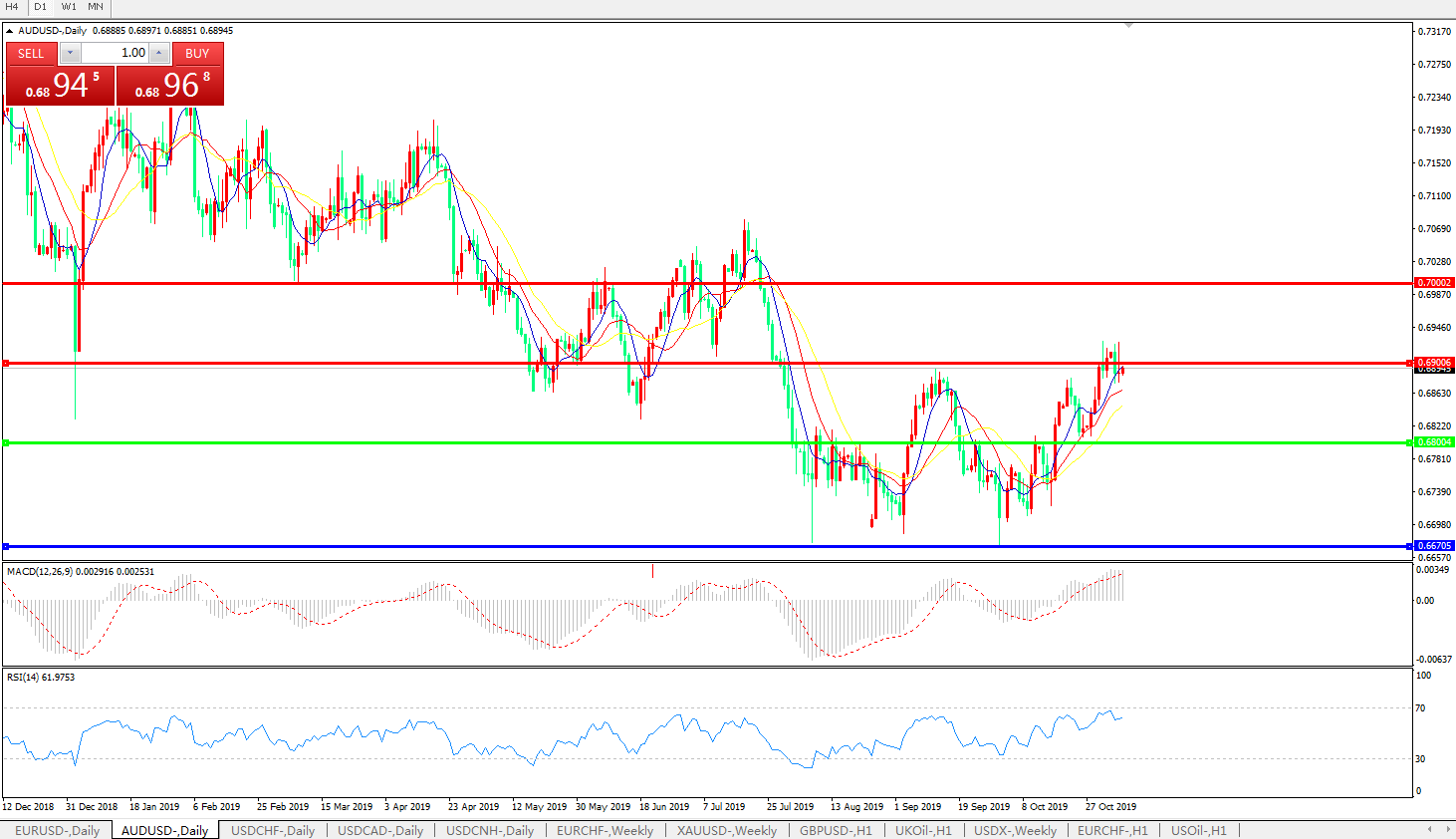The width and height of the screenshot is (1456, 839).
Task: Open the USOil-,H1 chart tab
Action: (1198, 830)
